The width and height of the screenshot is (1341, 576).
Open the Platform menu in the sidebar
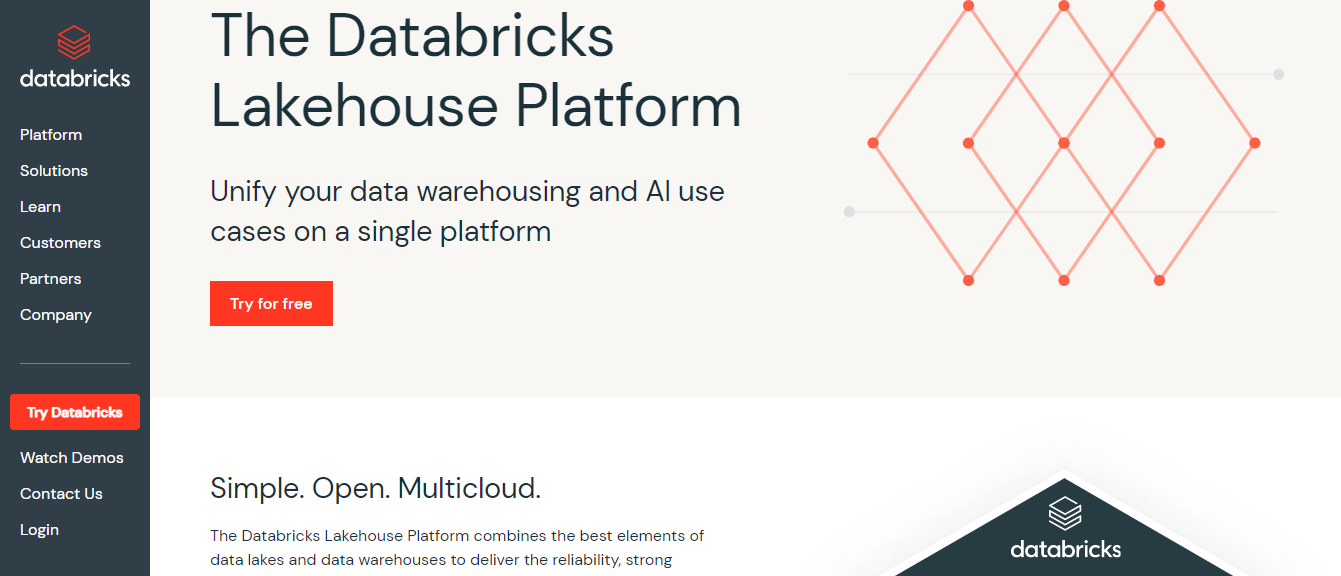tap(51, 135)
